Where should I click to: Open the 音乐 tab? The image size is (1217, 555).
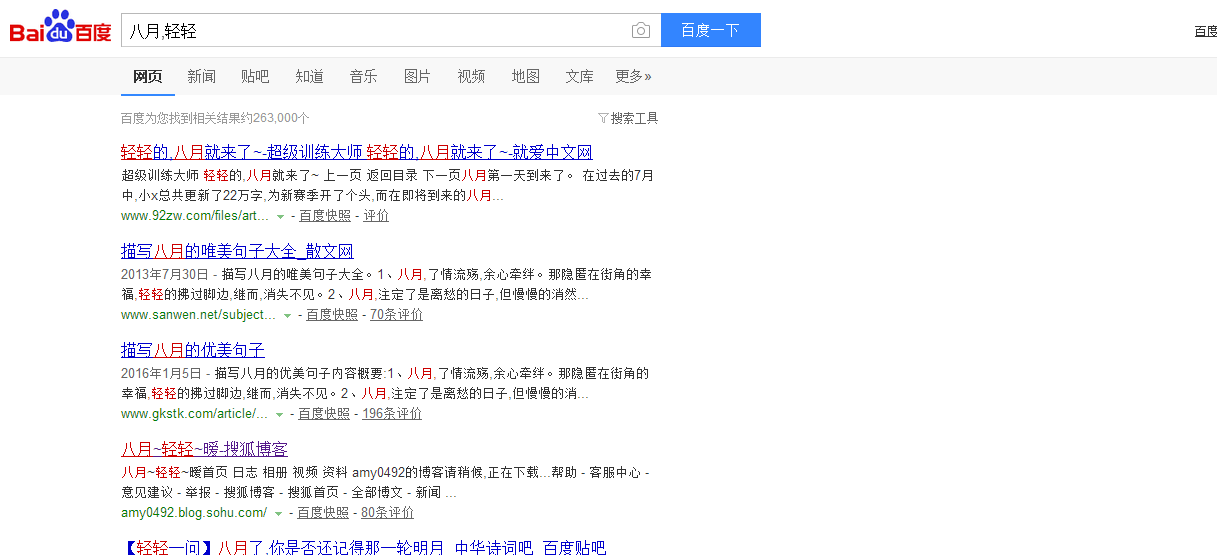[x=363, y=76]
